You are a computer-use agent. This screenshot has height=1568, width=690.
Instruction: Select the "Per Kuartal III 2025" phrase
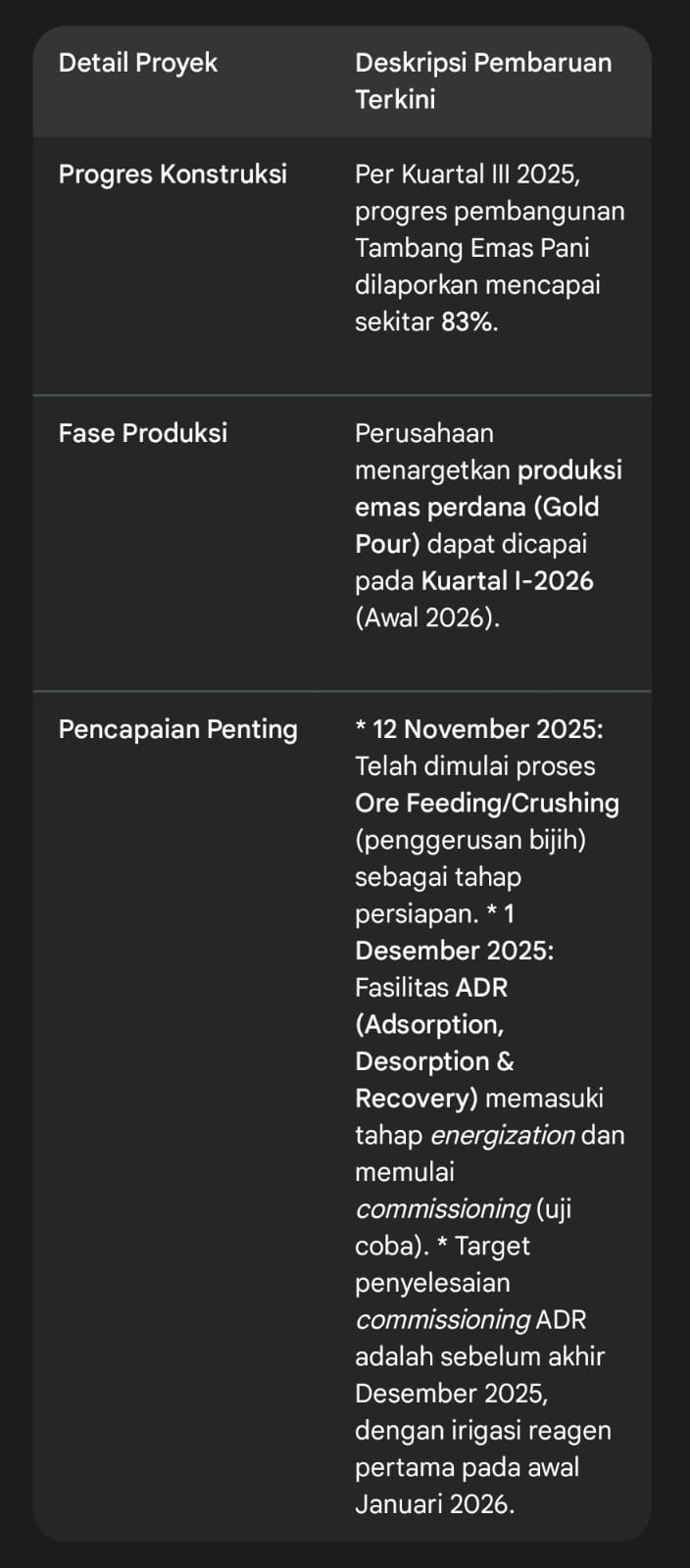coord(466,174)
